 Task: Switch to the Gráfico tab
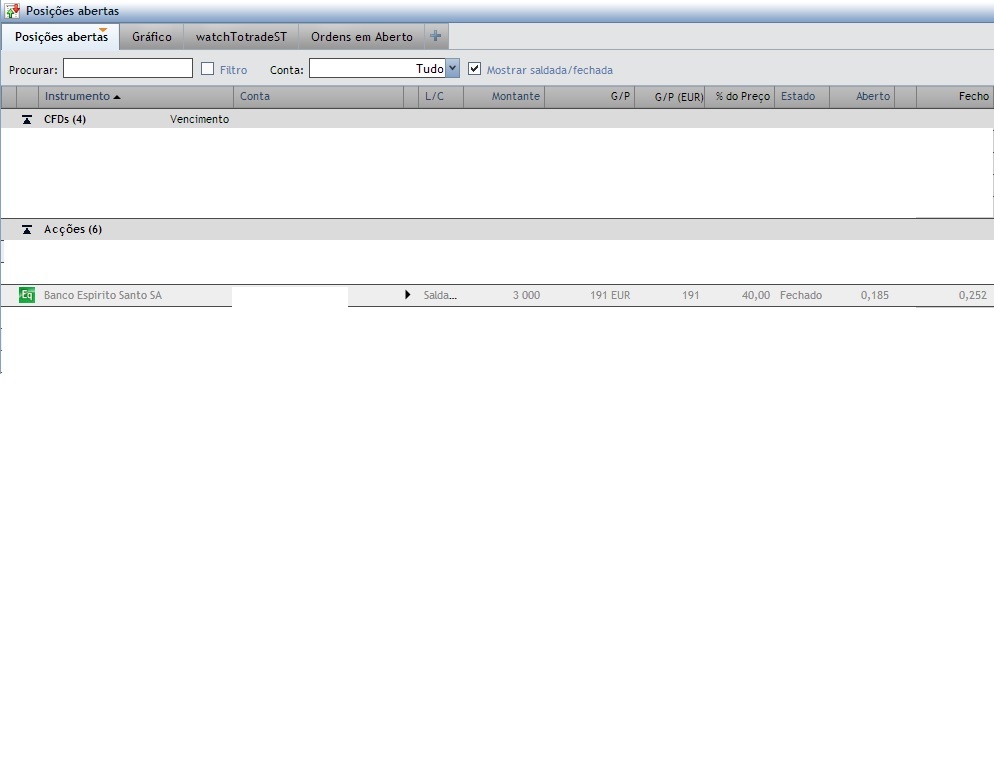click(152, 37)
